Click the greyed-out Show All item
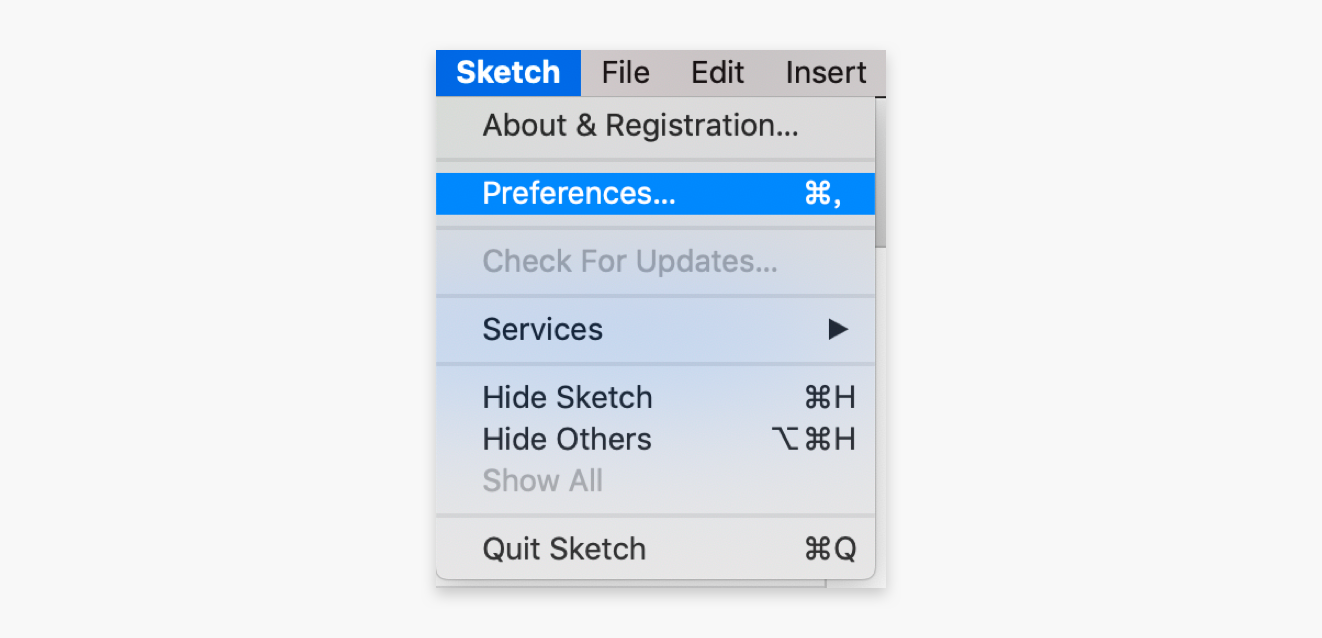 pyautogui.click(x=542, y=481)
